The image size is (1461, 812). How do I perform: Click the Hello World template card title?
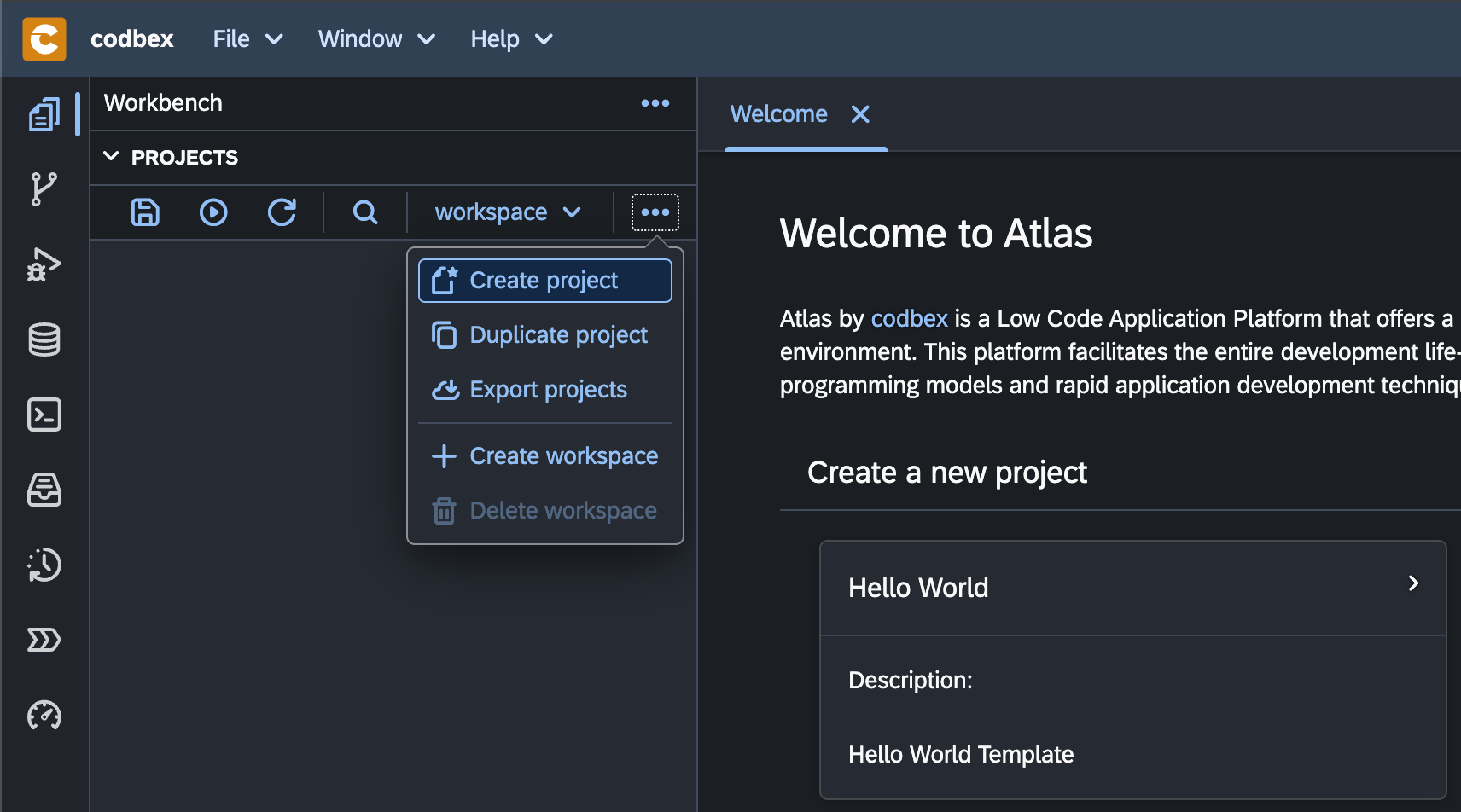click(918, 588)
